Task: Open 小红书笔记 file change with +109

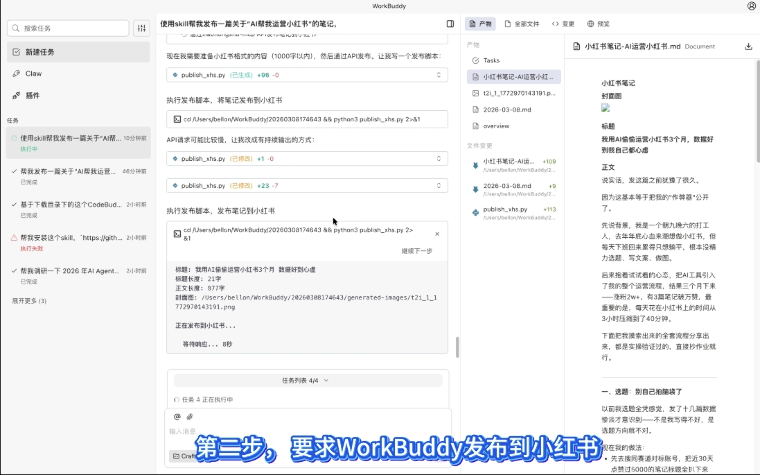Action: [513, 165]
